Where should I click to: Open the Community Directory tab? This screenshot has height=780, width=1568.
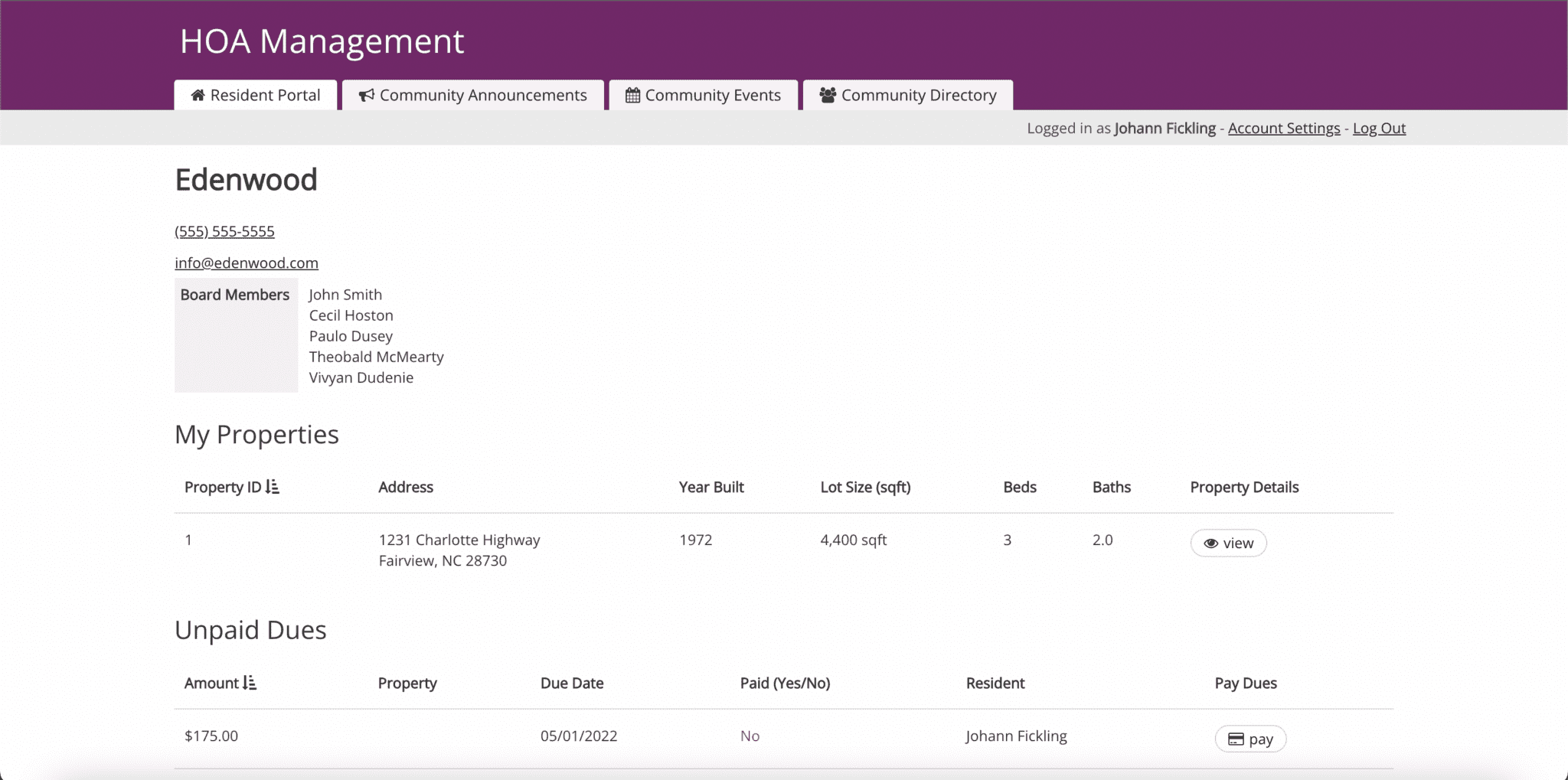click(907, 95)
